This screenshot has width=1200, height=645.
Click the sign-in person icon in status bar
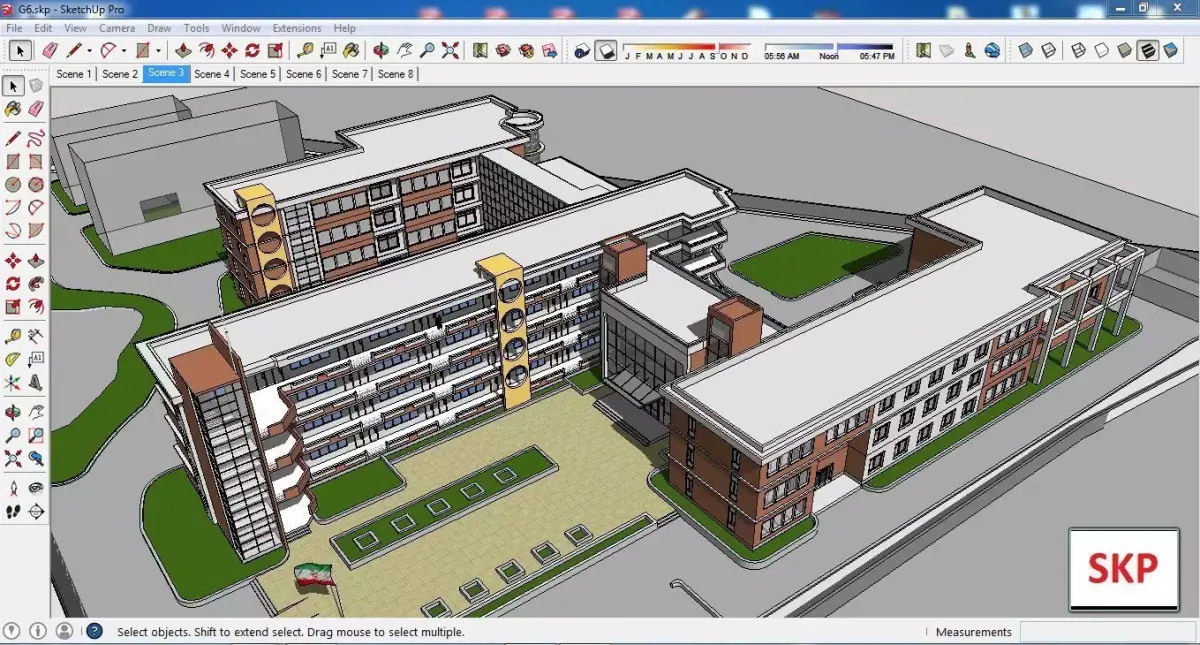[64, 631]
